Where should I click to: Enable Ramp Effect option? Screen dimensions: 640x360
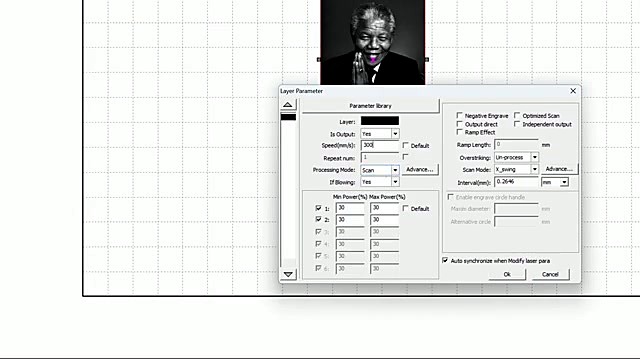click(459, 132)
